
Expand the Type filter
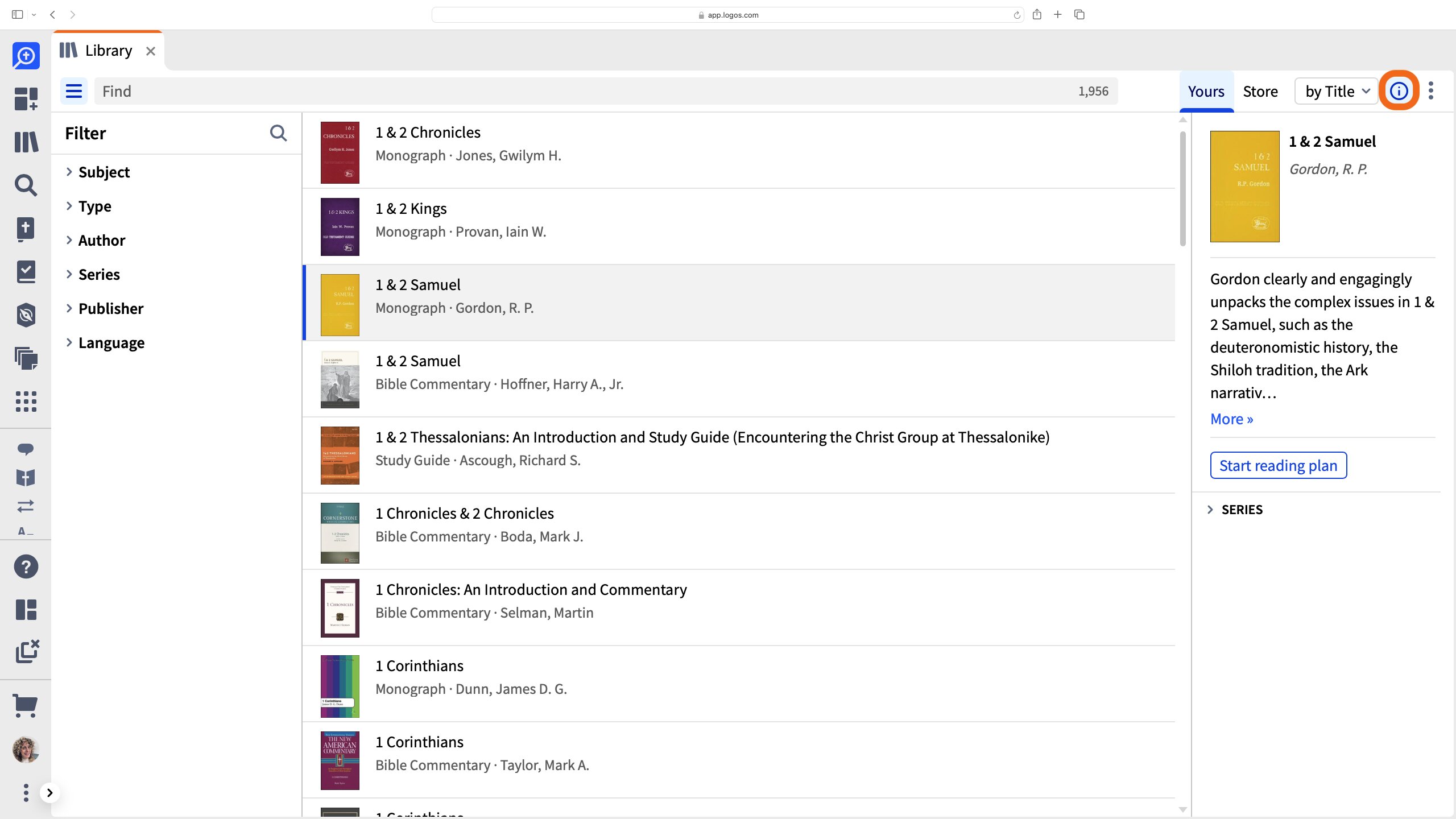tap(88, 206)
